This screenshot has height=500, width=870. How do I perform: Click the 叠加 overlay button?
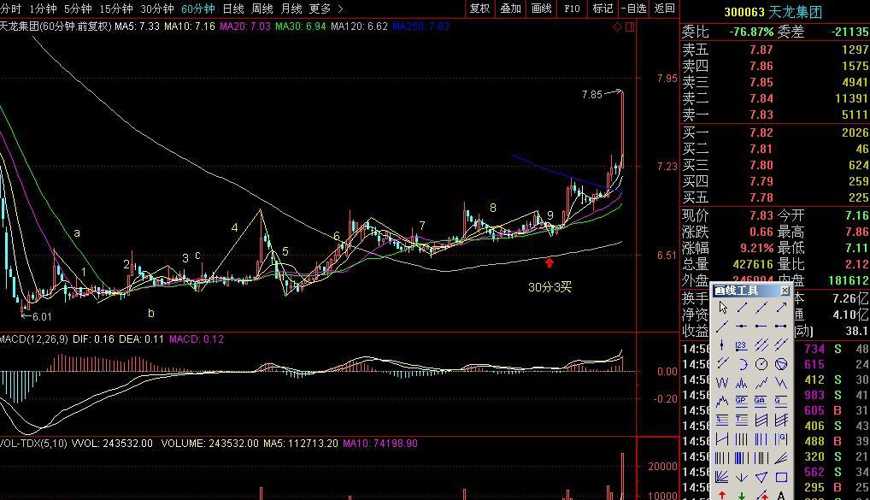coord(510,8)
